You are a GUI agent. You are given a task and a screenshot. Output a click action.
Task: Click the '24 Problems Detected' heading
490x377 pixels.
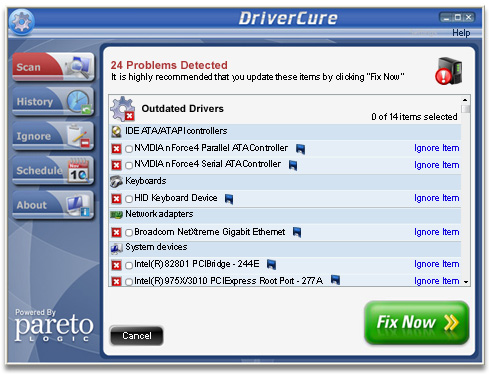(169, 65)
